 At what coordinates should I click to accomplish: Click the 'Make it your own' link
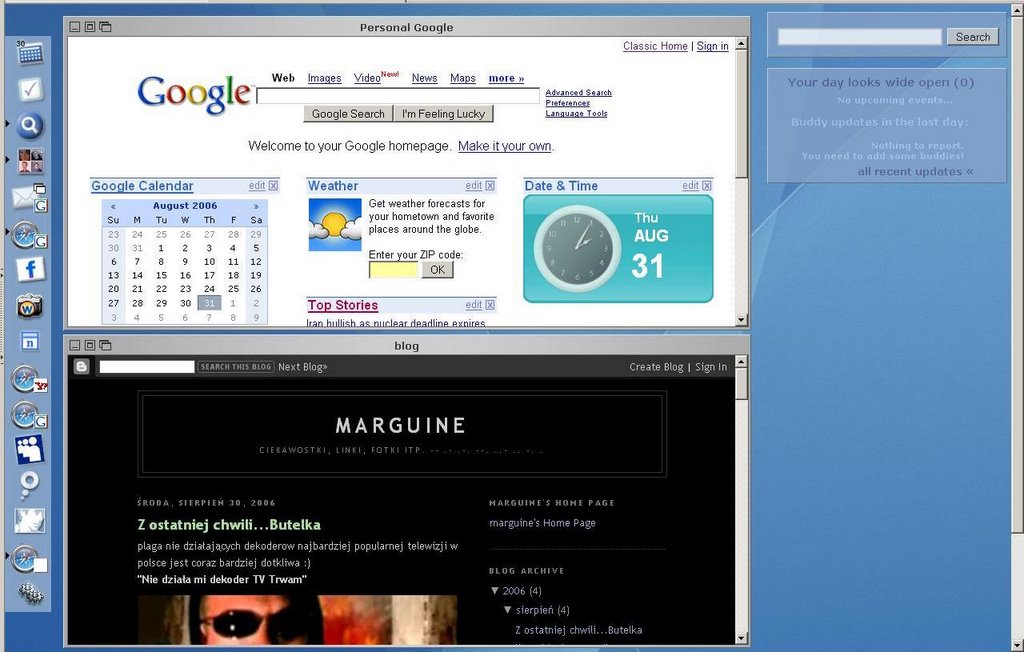coord(505,146)
